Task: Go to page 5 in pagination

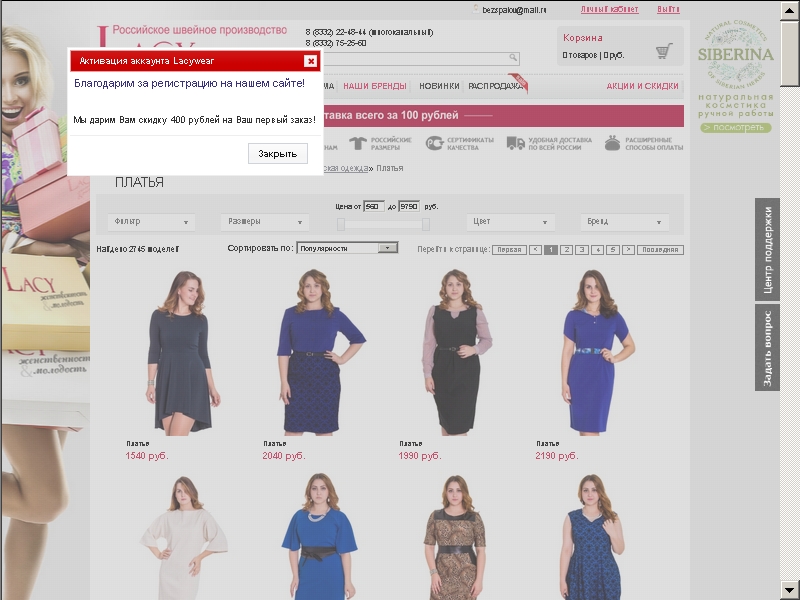Action: point(613,249)
